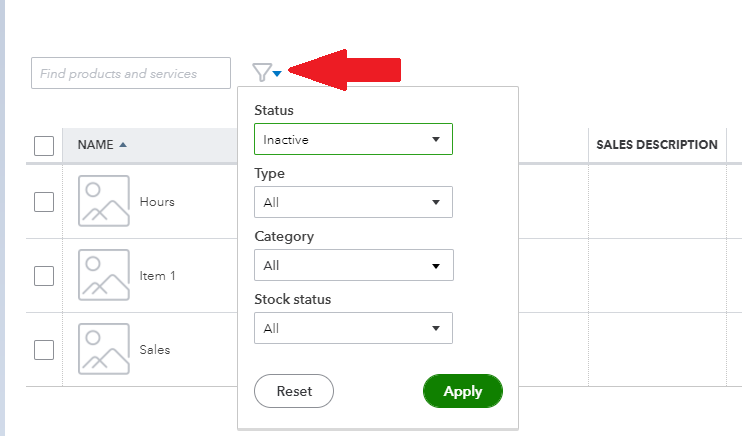Click the SALES DESCRIPTION column header

click(656, 145)
